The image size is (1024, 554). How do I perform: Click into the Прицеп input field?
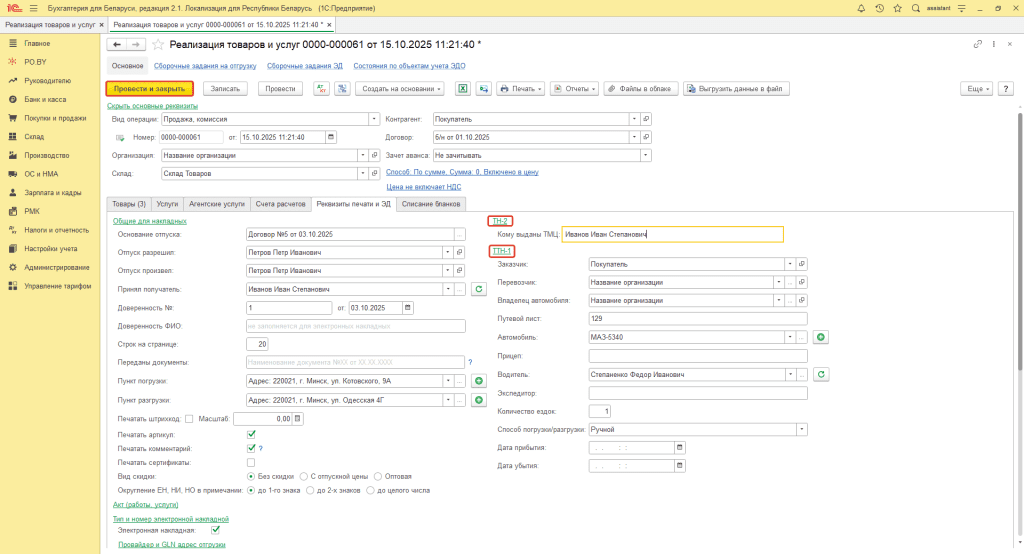tap(697, 355)
